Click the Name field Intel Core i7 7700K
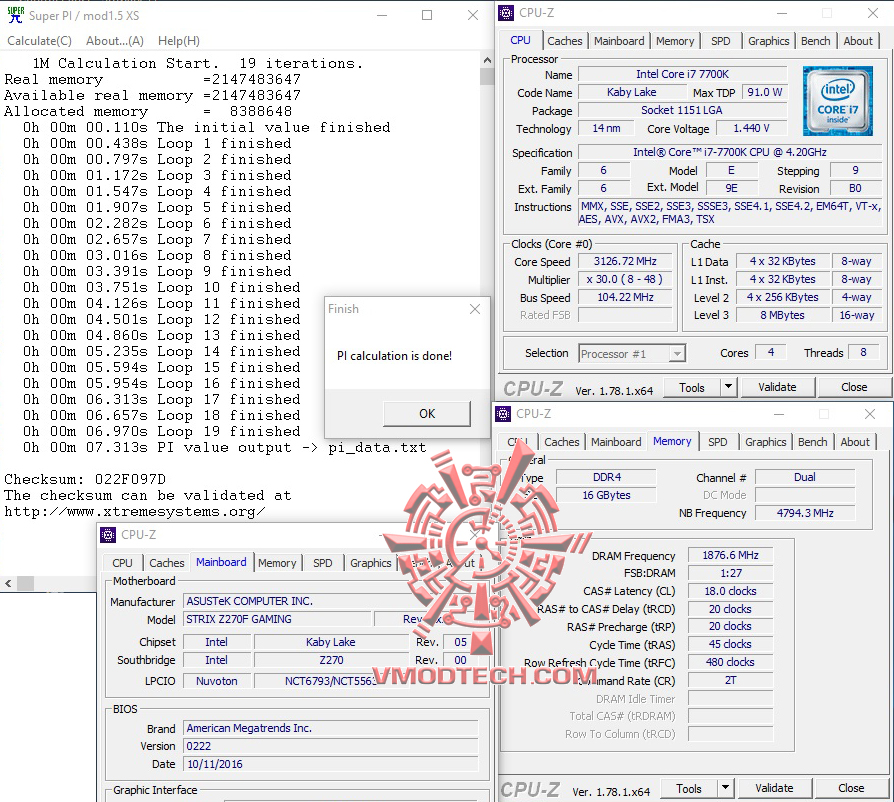The width and height of the screenshot is (894, 802). 682,74
